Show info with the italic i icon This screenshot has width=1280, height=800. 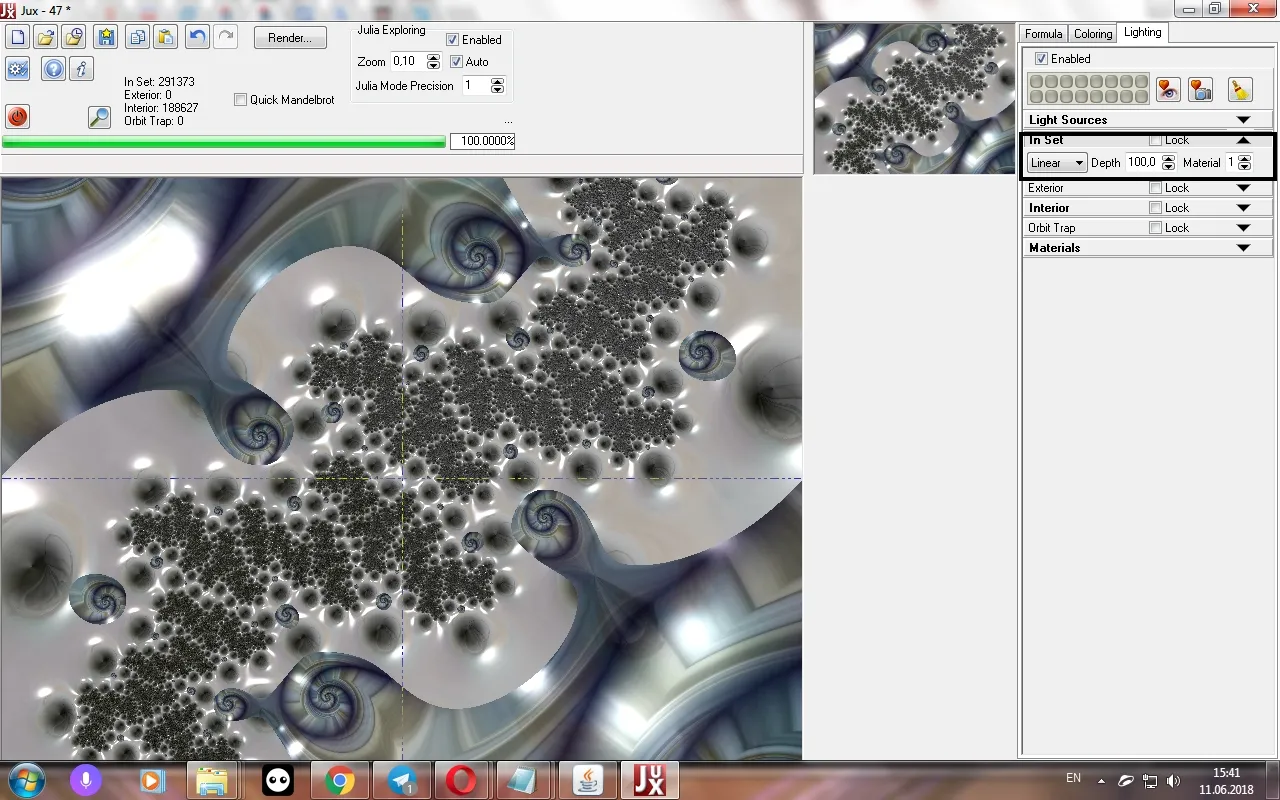pos(82,69)
